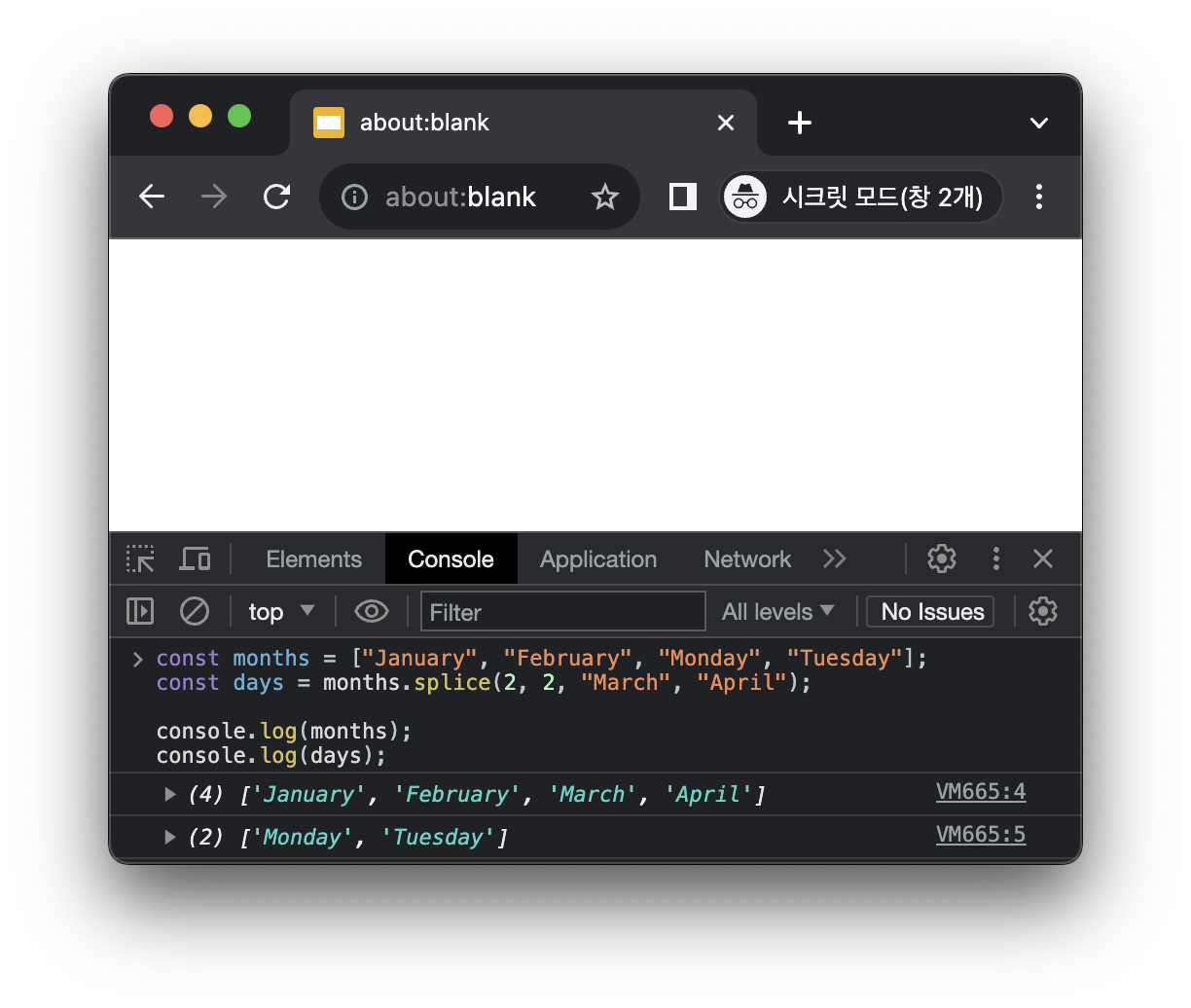Open console settings gear
1191x1008 pixels.
[1043, 611]
